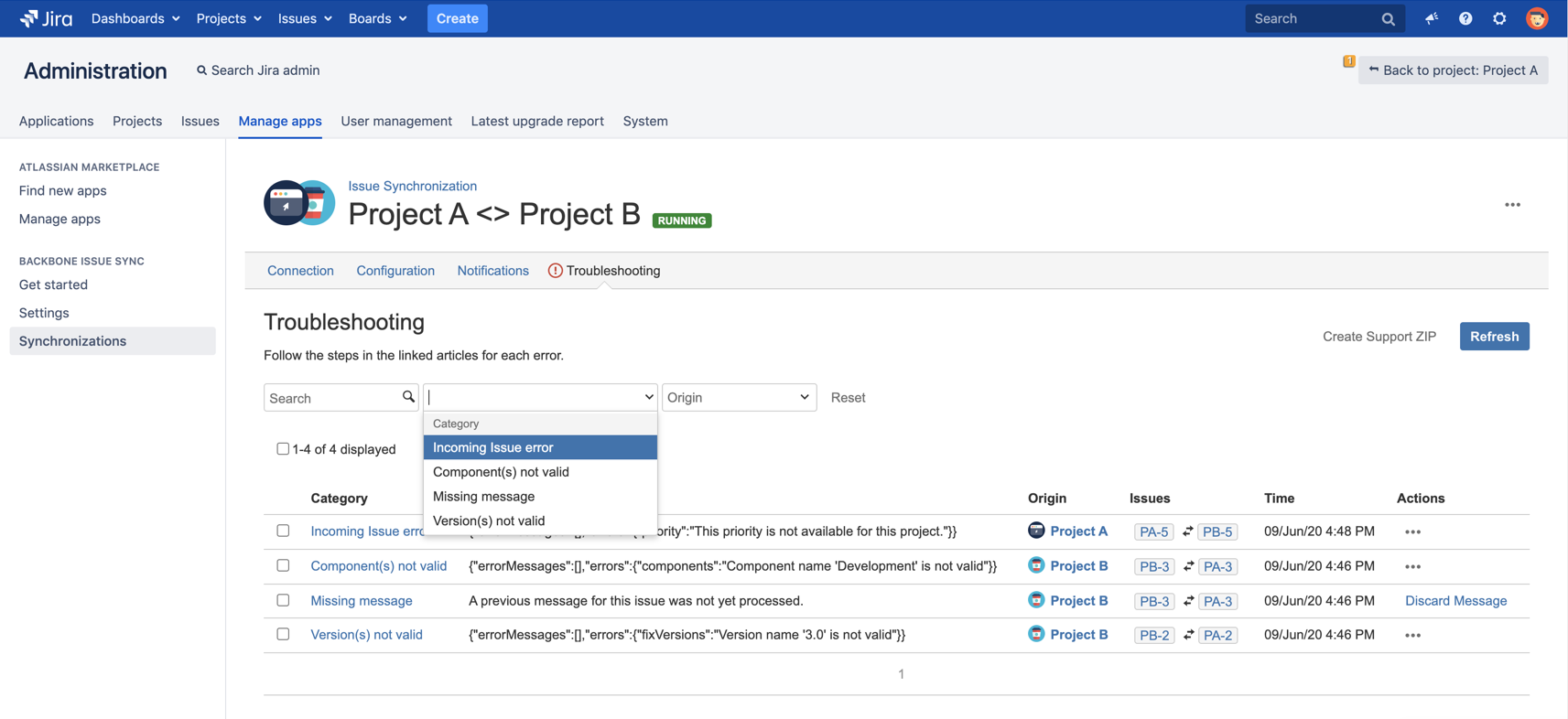Open the help question mark icon
1568x719 pixels.
1465,18
